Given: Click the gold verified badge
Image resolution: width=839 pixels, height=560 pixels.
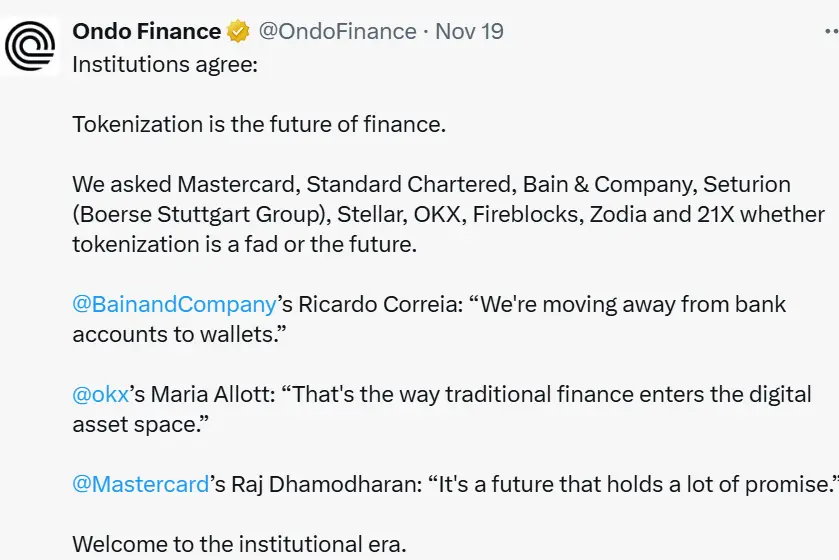Looking at the screenshot, I should coord(238,32).
